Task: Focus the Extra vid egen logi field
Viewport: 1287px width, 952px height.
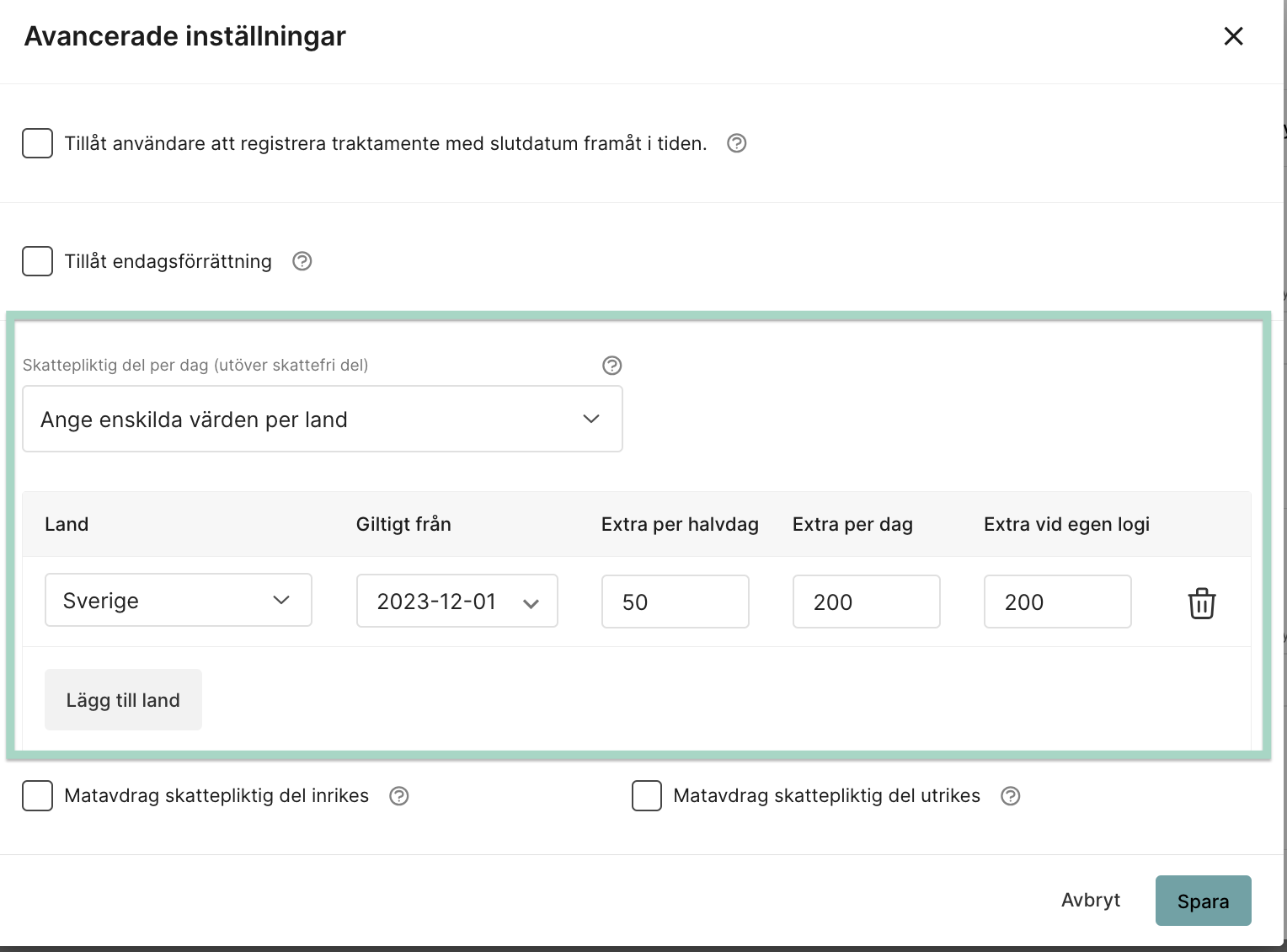Action: pos(1058,602)
